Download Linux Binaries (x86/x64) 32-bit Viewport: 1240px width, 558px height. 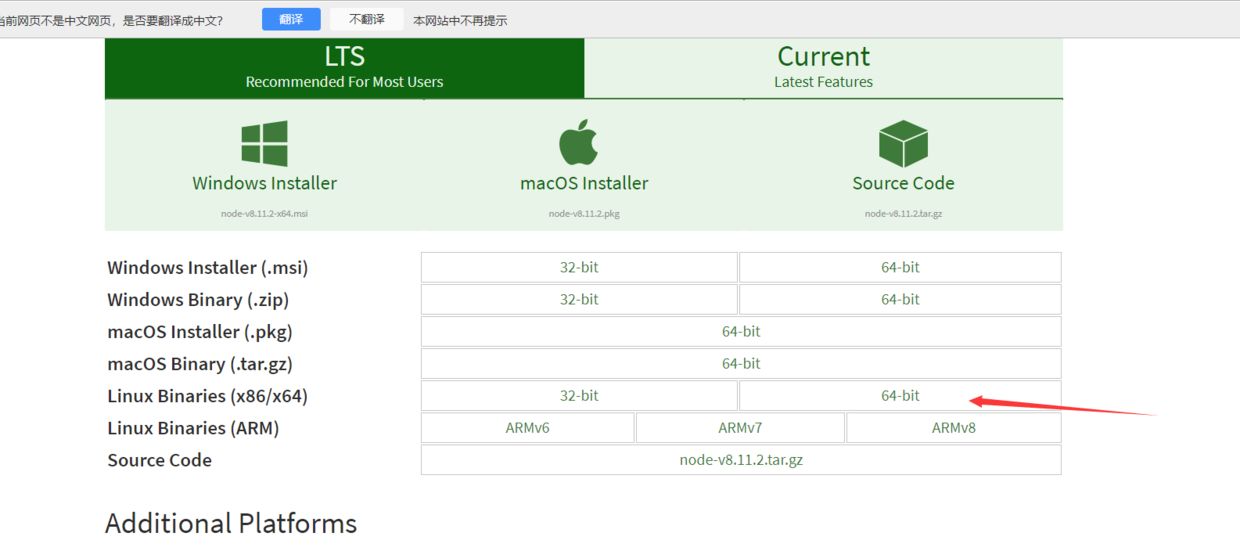click(579, 395)
